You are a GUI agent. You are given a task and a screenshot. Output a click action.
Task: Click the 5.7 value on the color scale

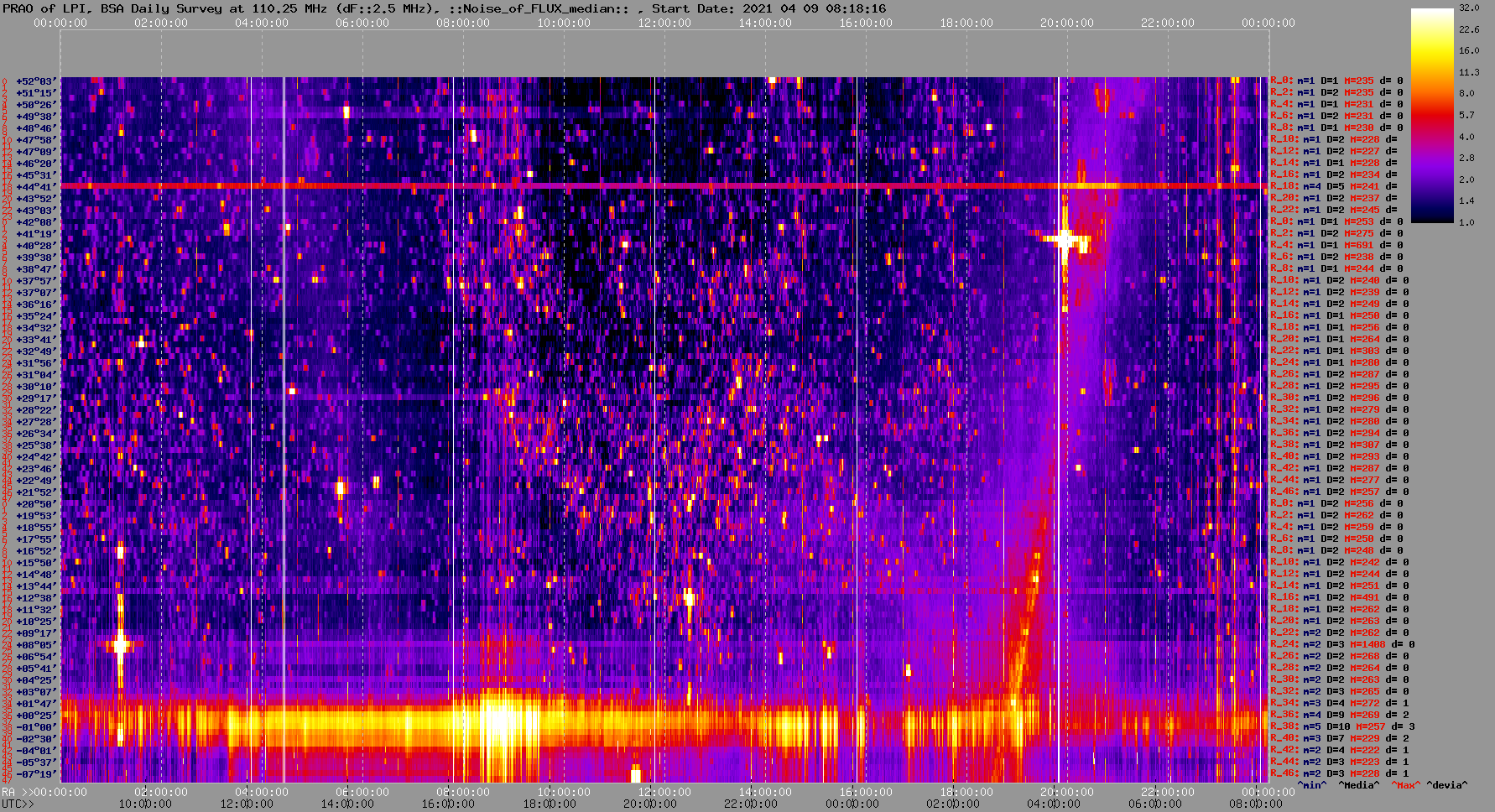[x=1466, y=115]
